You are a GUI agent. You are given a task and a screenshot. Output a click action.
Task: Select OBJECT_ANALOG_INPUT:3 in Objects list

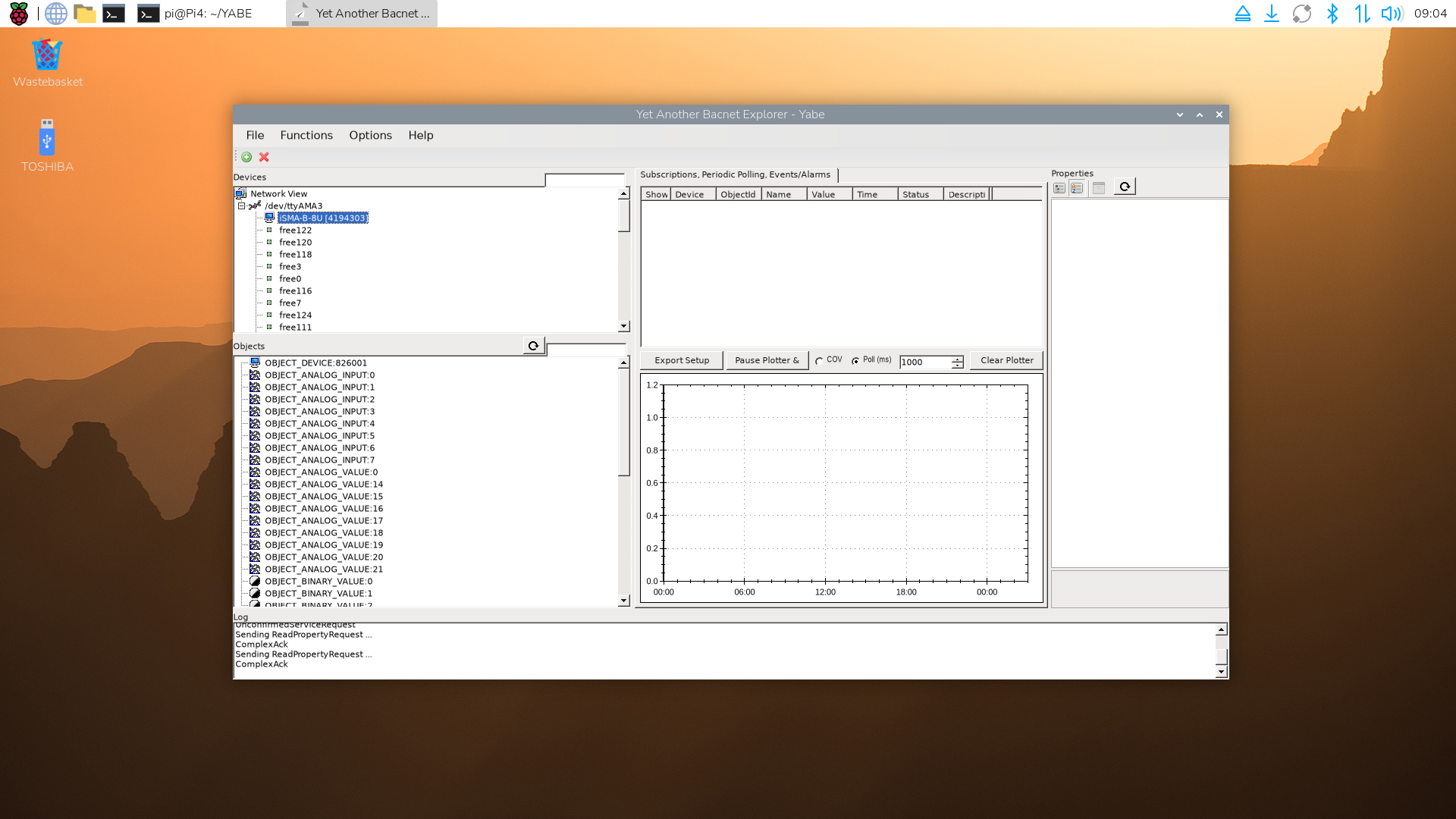click(319, 411)
